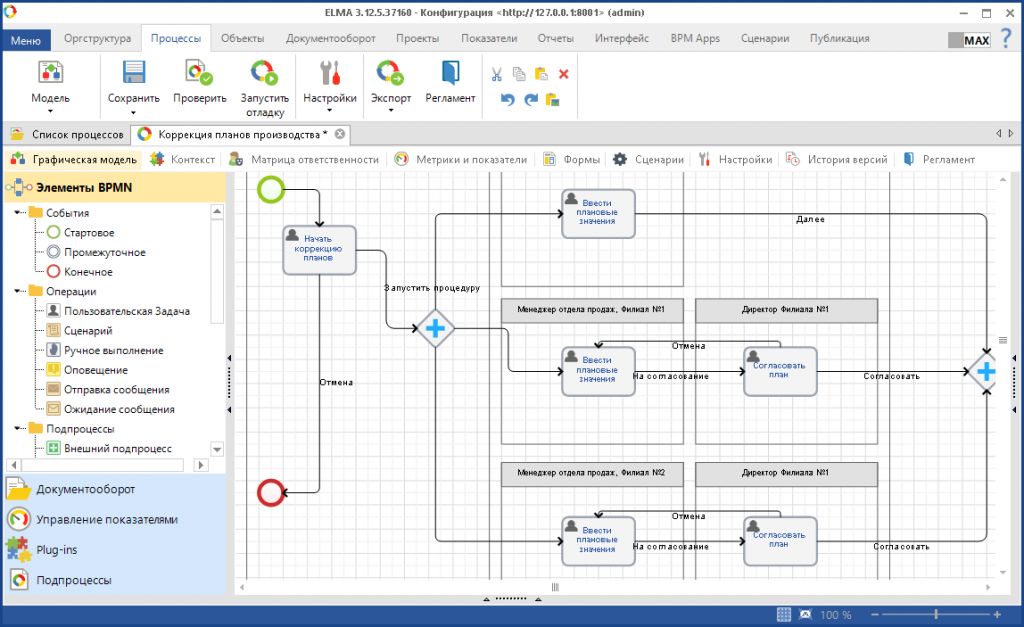Screen dimensions: 1024x627
Task: Collapse the События tree folder
Action: pyautogui.click(x=19, y=213)
